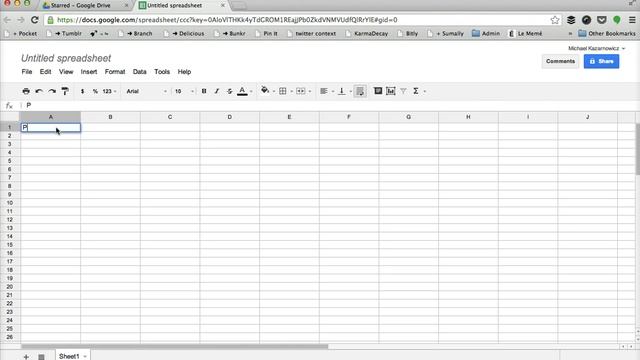640x360 pixels.
Task: Click the horizontal scrollbar
Action: tap(174, 347)
